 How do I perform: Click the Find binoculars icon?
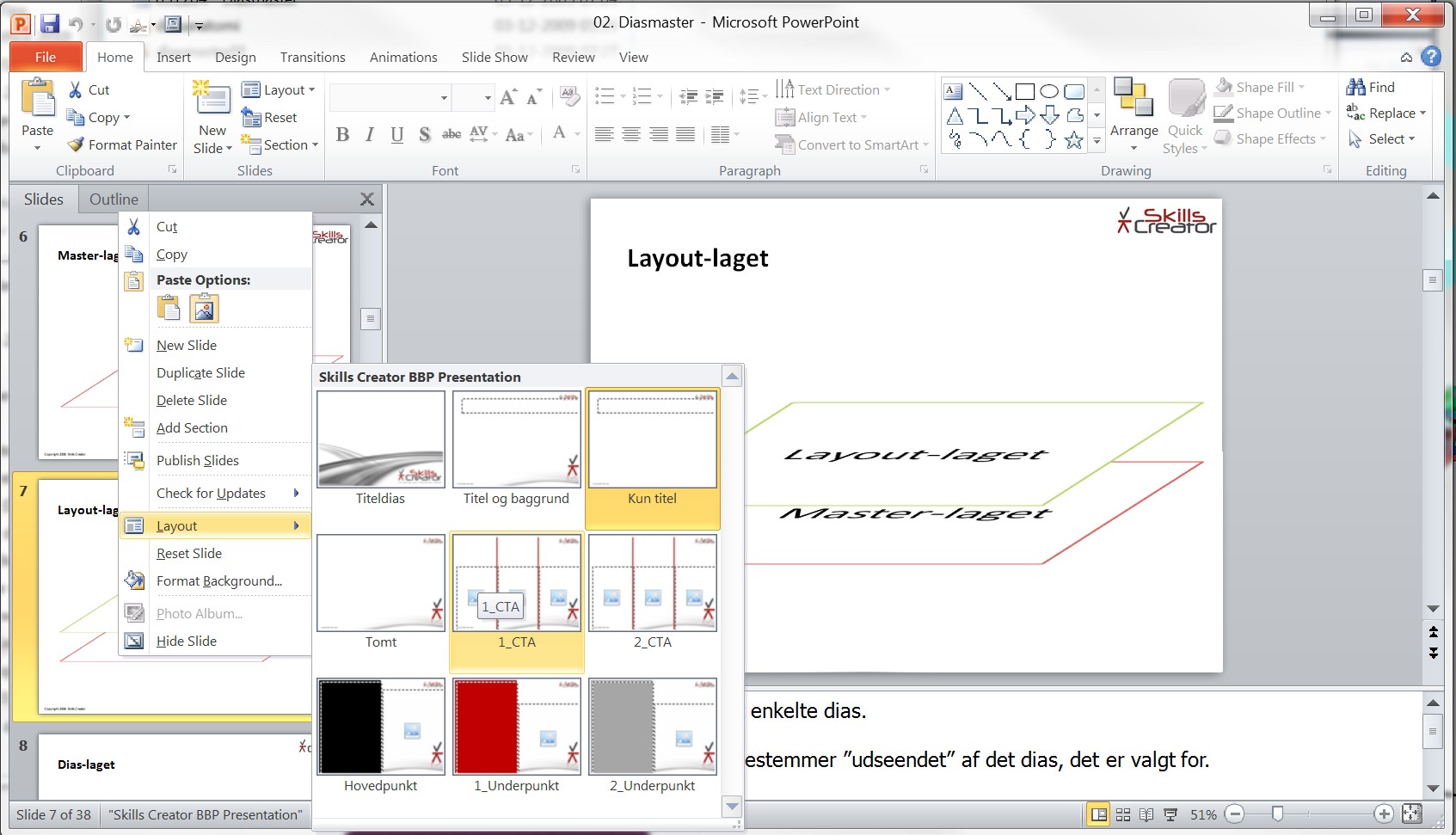click(1356, 87)
